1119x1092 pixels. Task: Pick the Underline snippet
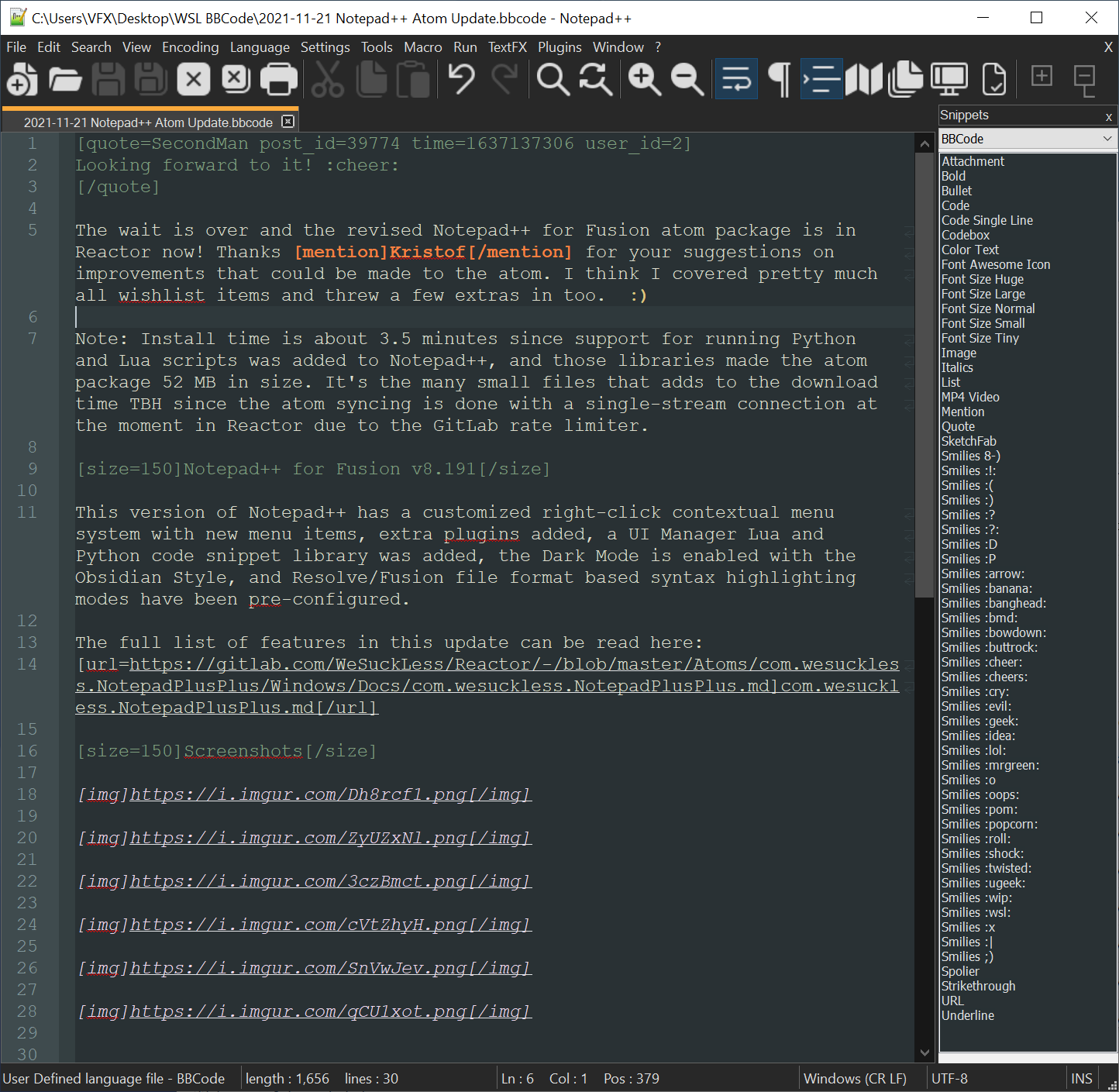tap(968, 1015)
